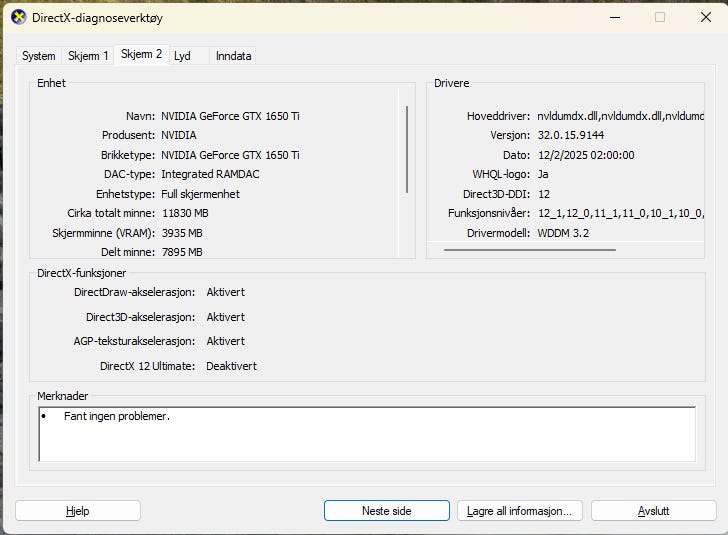Click the Funksjonsnivåer label
Screen dimensions: 728x535
489,213
